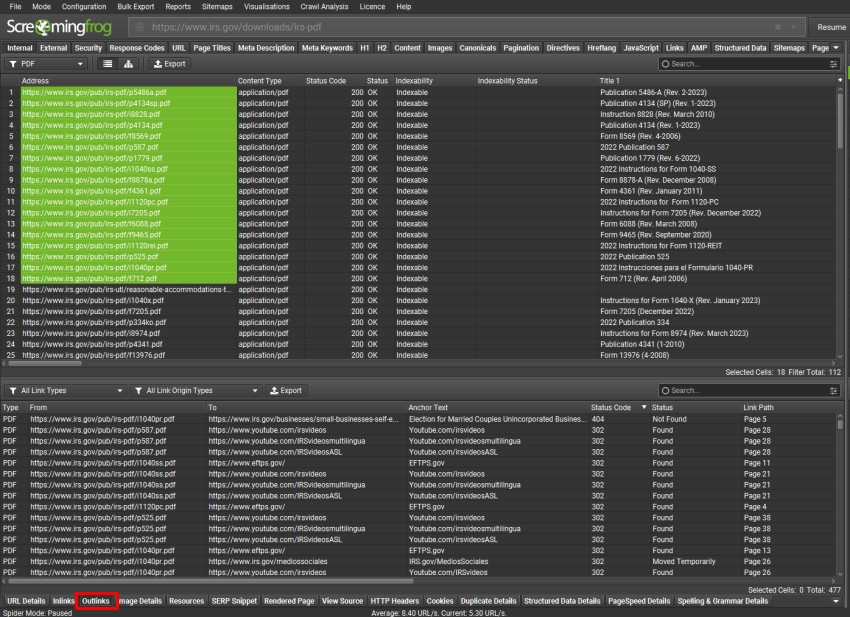Click the globe icon in the URL bar
Viewport: 850px width, 617px height.
pyautogui.click(x=140, y=27)
